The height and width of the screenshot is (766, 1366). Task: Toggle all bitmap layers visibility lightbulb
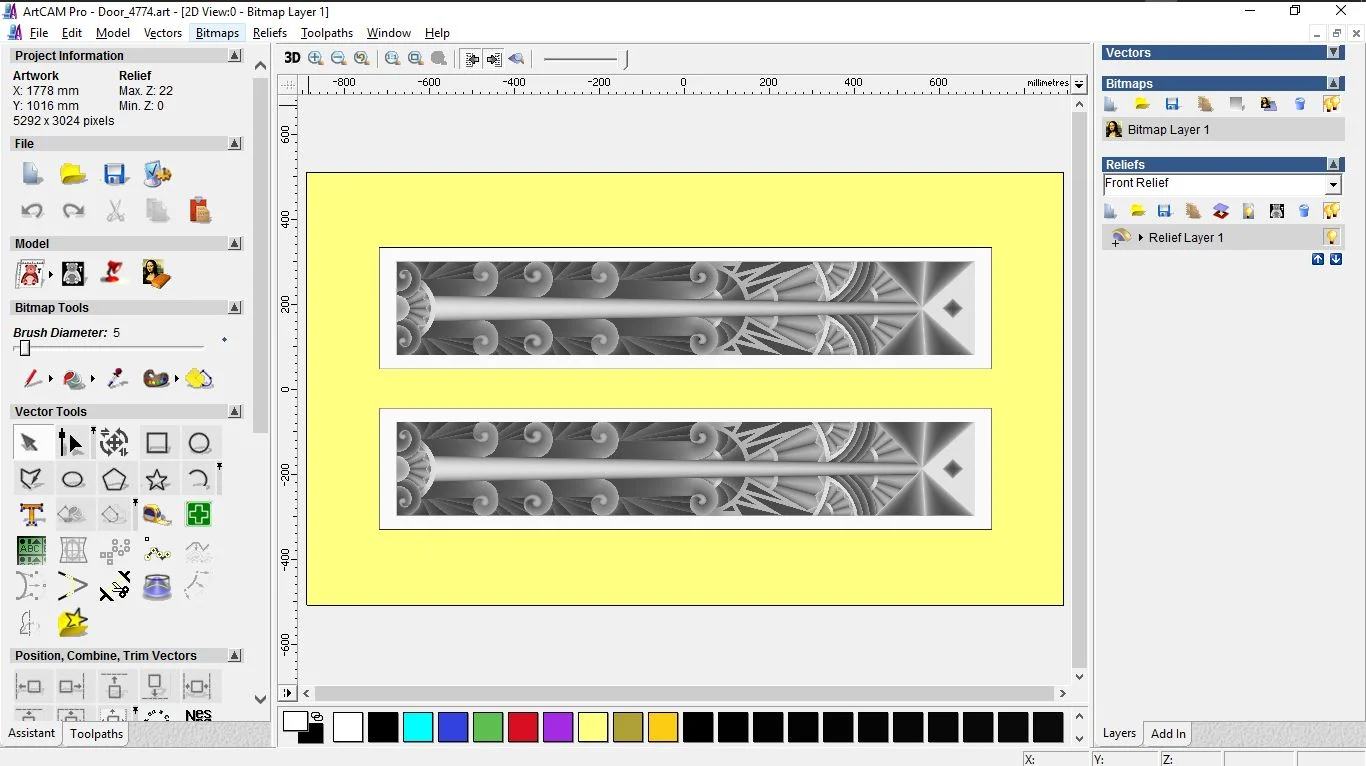[1331, 104]
